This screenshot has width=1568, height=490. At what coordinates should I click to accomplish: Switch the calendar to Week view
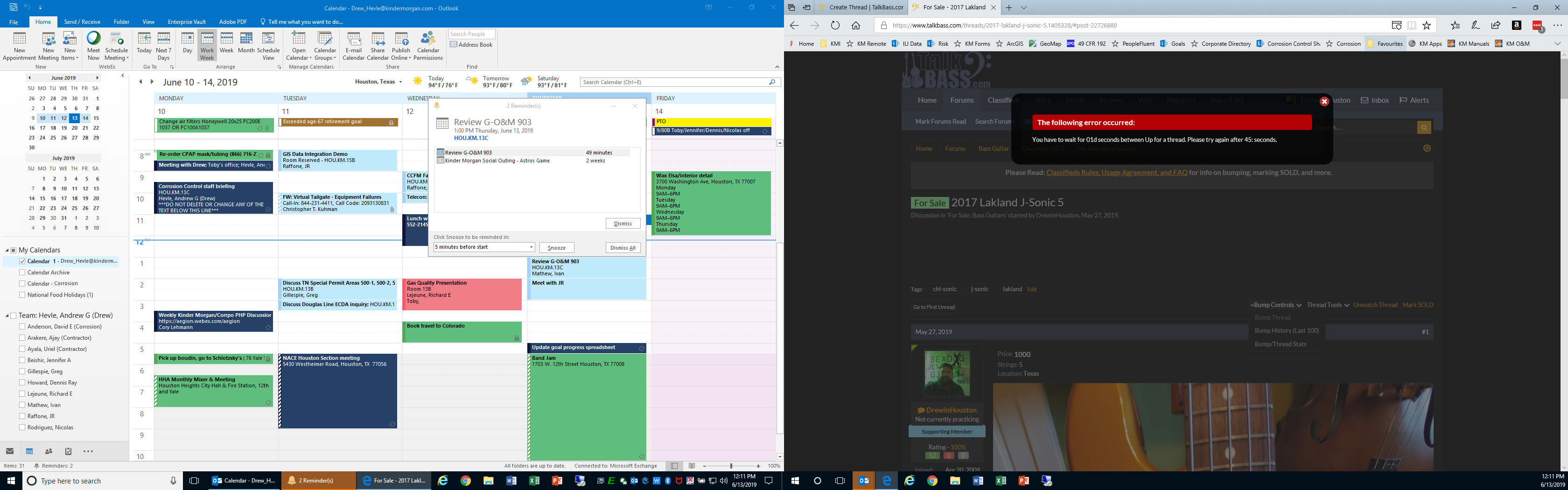pyautogui.click(x=226, y=43)
